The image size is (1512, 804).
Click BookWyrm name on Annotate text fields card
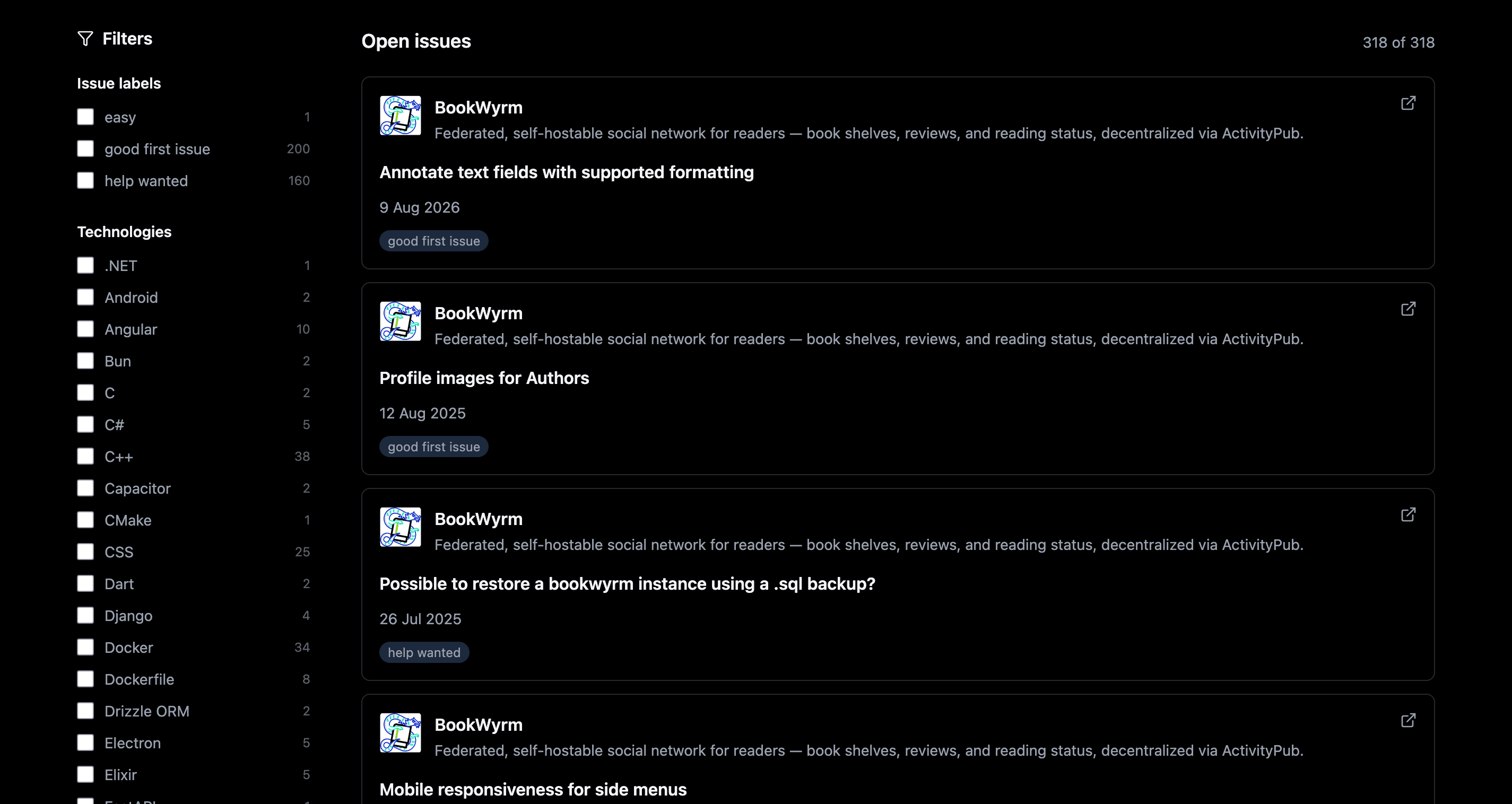pos(479,108)
